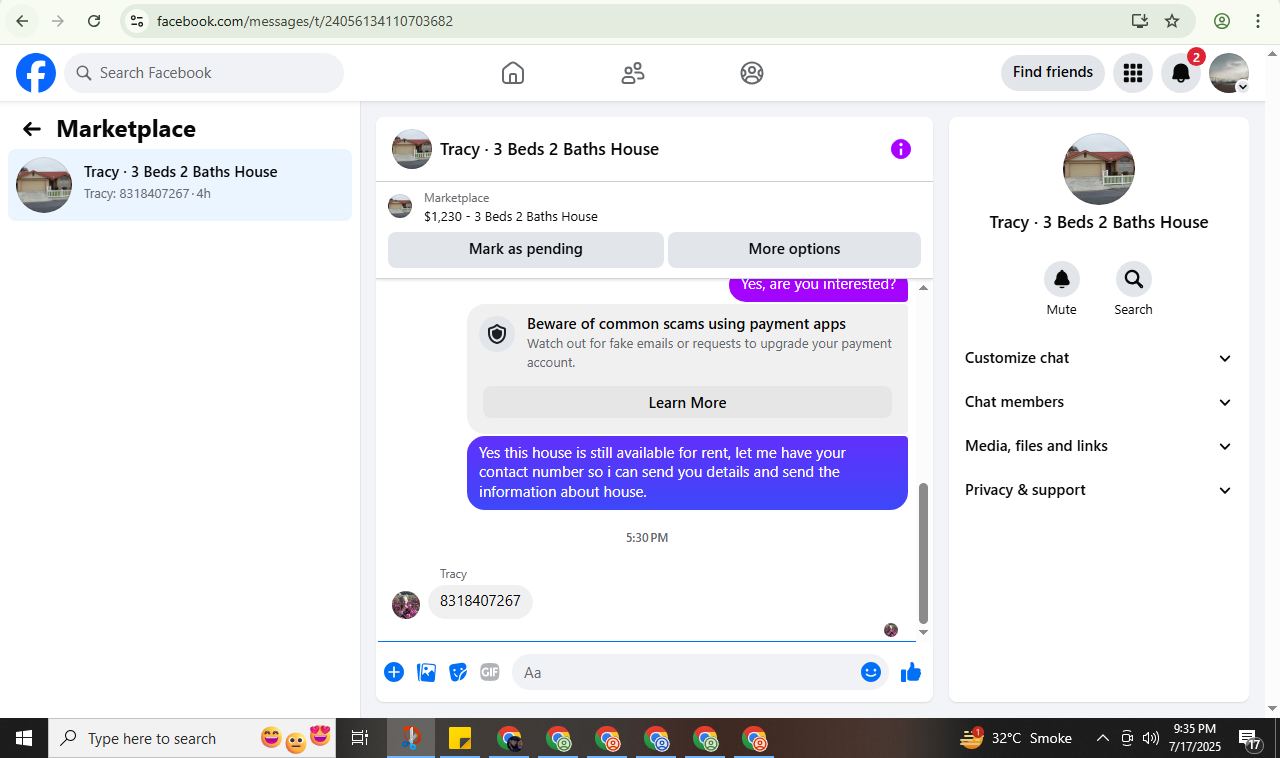The image size is (1280, 758).
Task: Click Tracy's avatar beside phone message
Action: 406,605
